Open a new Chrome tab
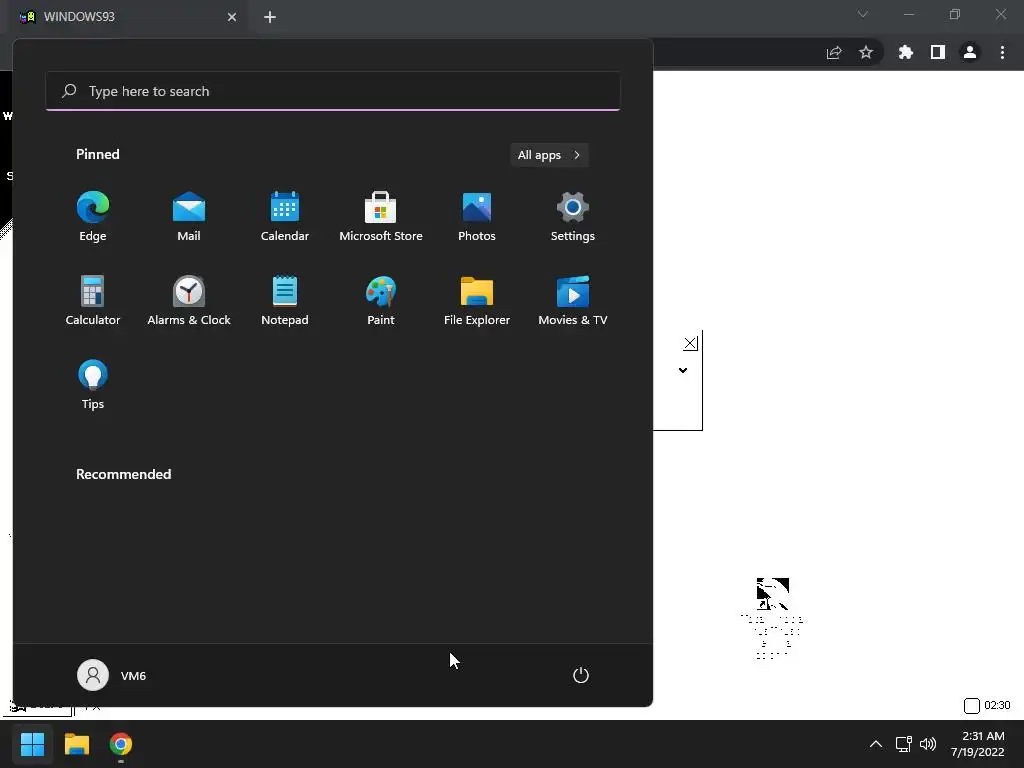The width and height of the screenshot is (1024, 768). pos(270,17)
